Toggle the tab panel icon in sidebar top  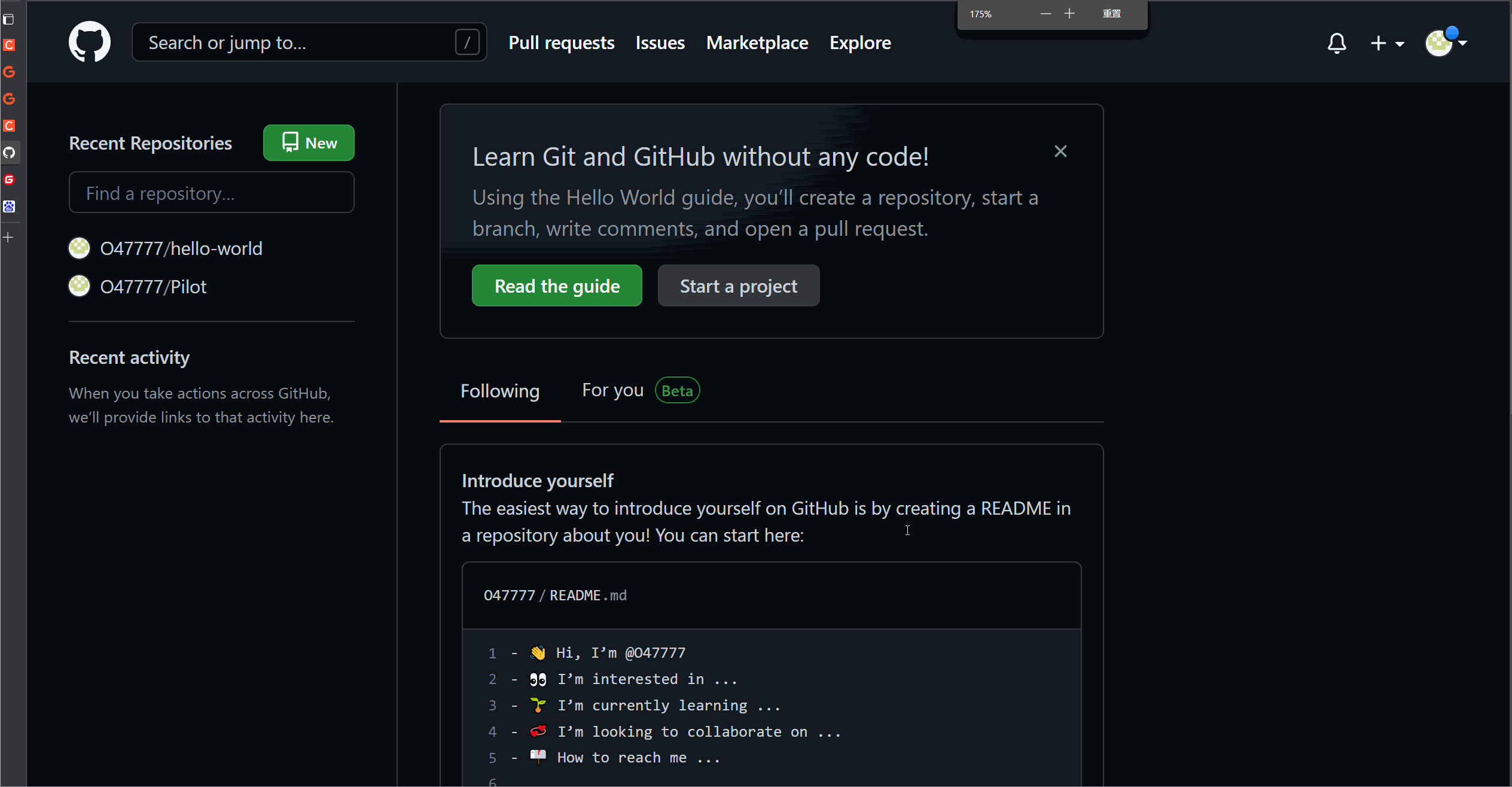8,19
